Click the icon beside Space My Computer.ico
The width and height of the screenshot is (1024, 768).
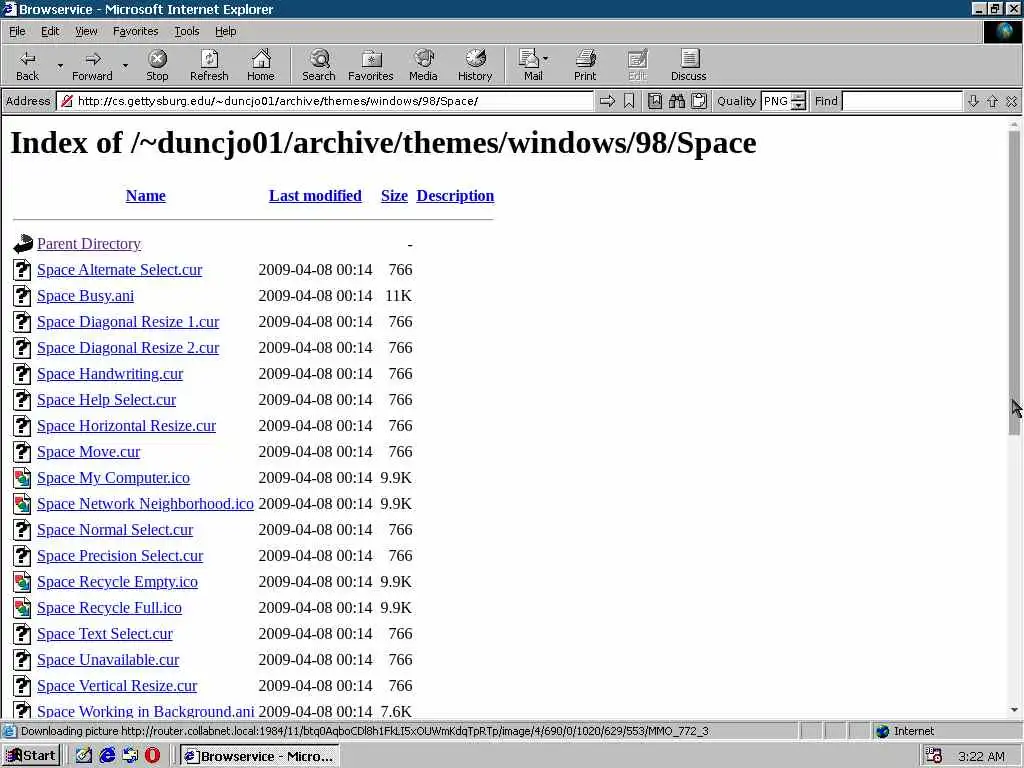(23, 478)
